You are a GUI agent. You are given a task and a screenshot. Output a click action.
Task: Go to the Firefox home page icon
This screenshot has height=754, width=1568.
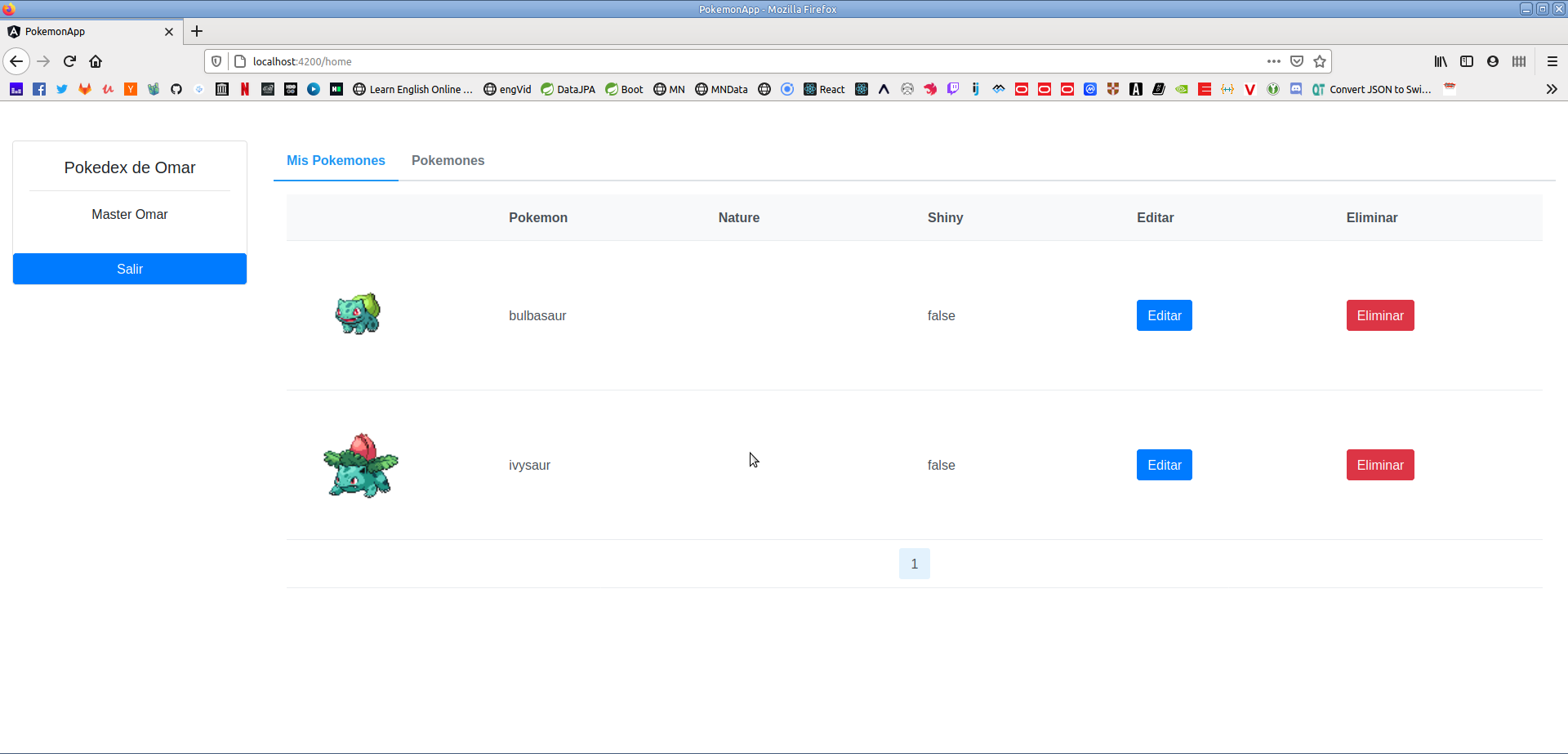click(x=96, y=61)
